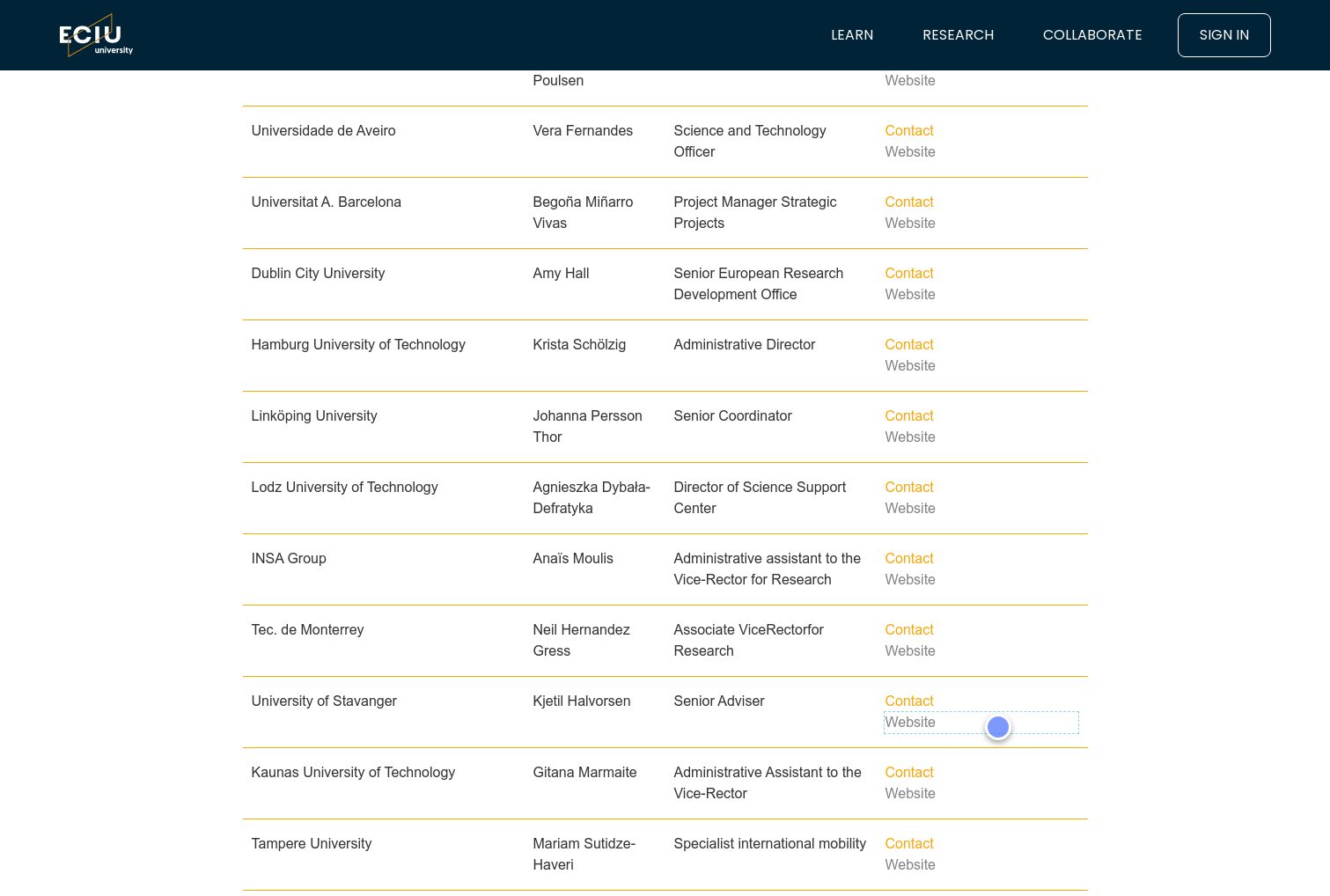Viewport: 1330px width, 896px height.
Task: Click the name 'Poulsen' in the top row
Action: click(x=558, y=80)
